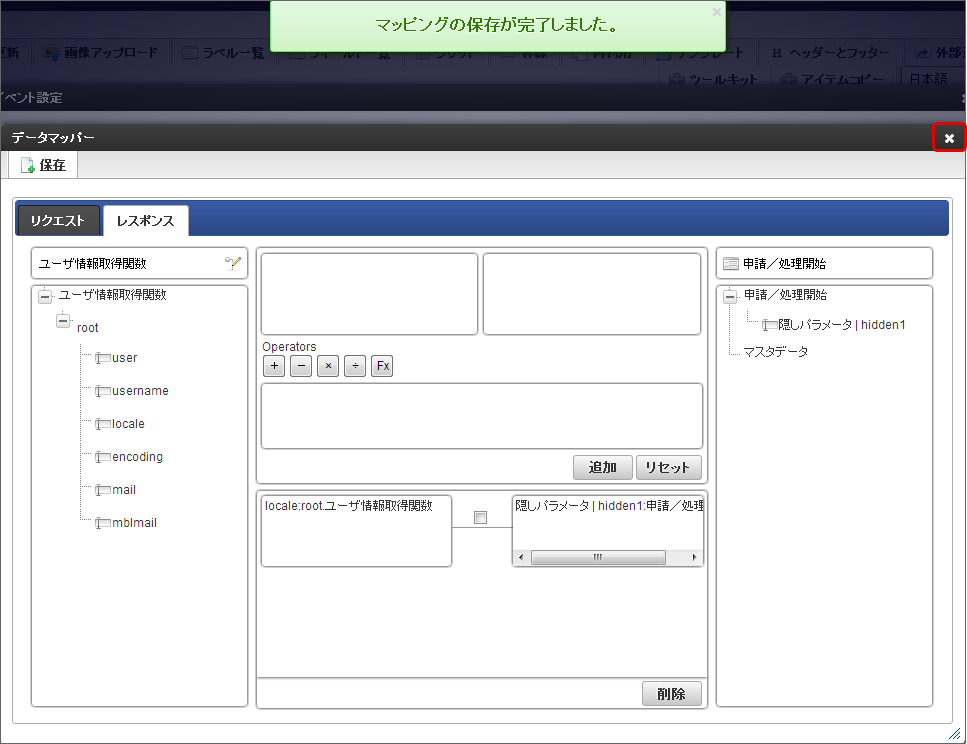Collapse the root tree node
Viewport: 967px width, 744px height.
coord(63,322)
